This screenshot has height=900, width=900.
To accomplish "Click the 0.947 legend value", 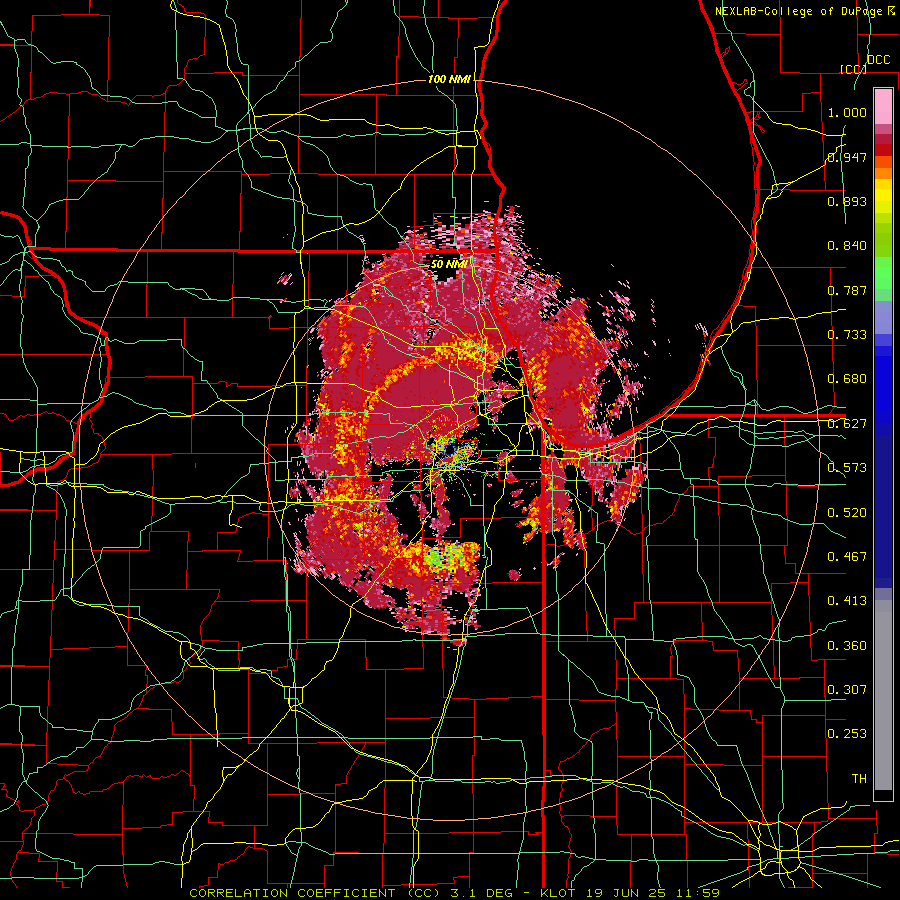I will (847, 157).
